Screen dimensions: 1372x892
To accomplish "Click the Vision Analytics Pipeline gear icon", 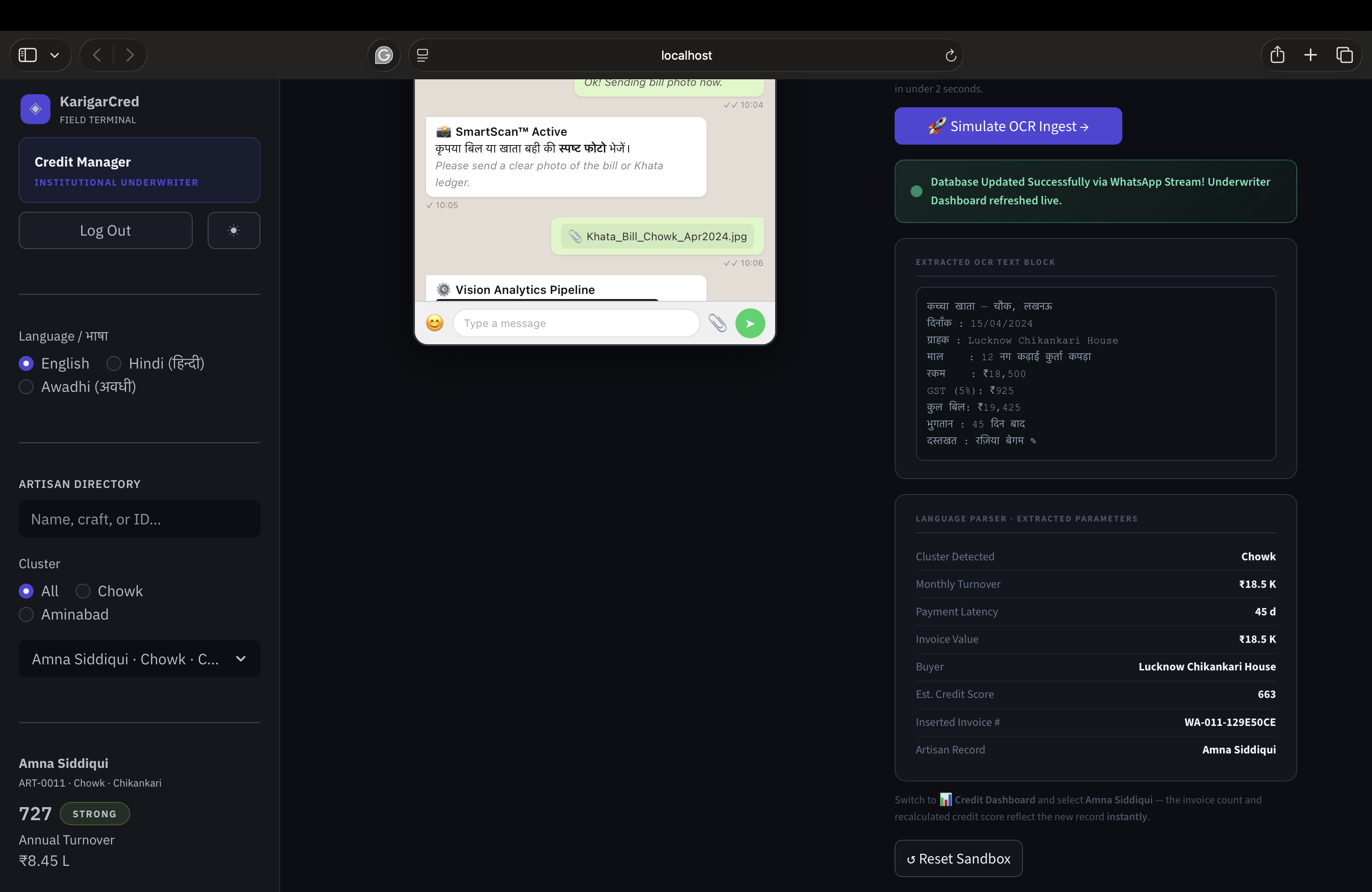I will coord(443,289).
